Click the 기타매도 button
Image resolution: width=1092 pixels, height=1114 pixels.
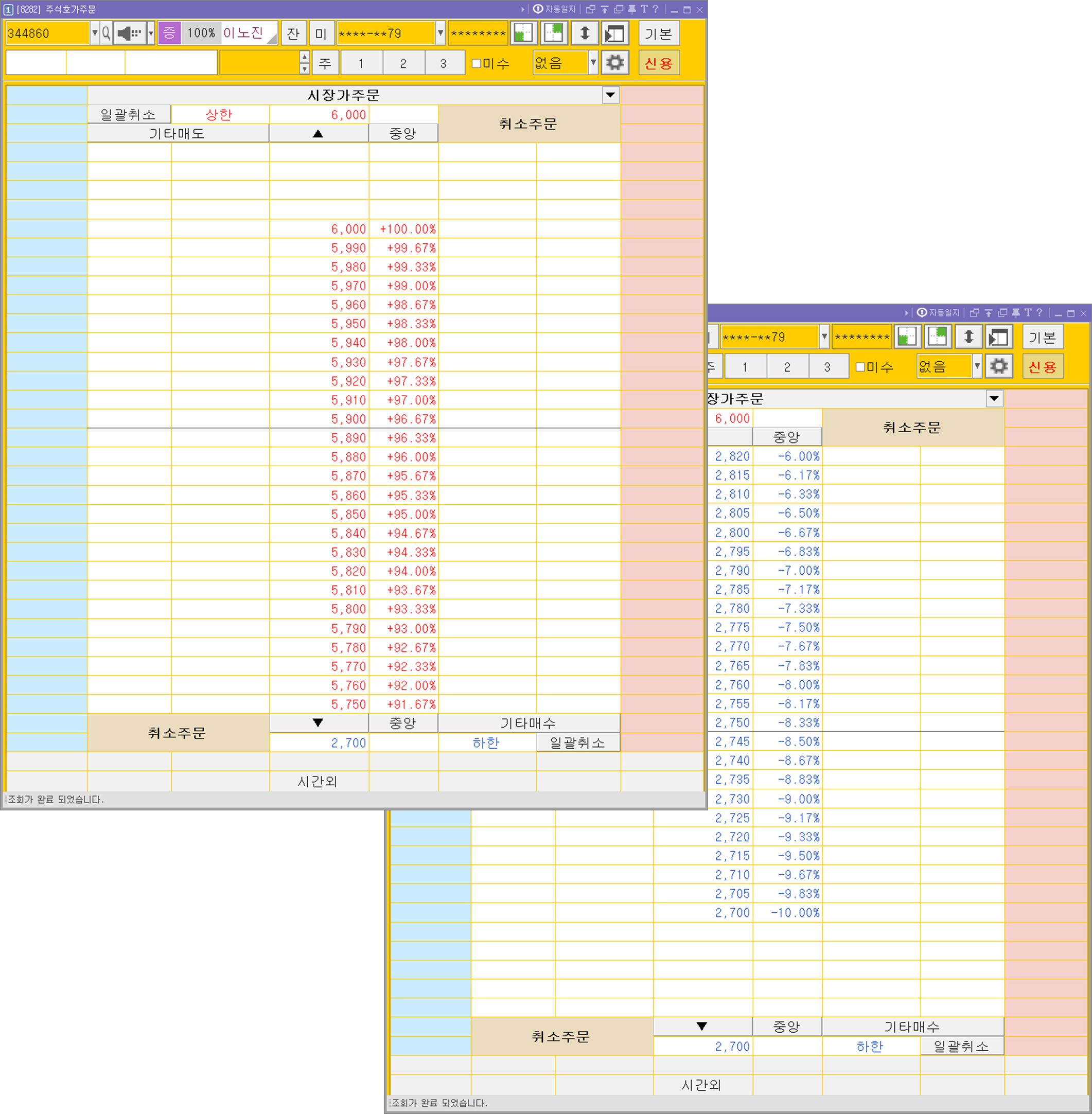point(177,134)
